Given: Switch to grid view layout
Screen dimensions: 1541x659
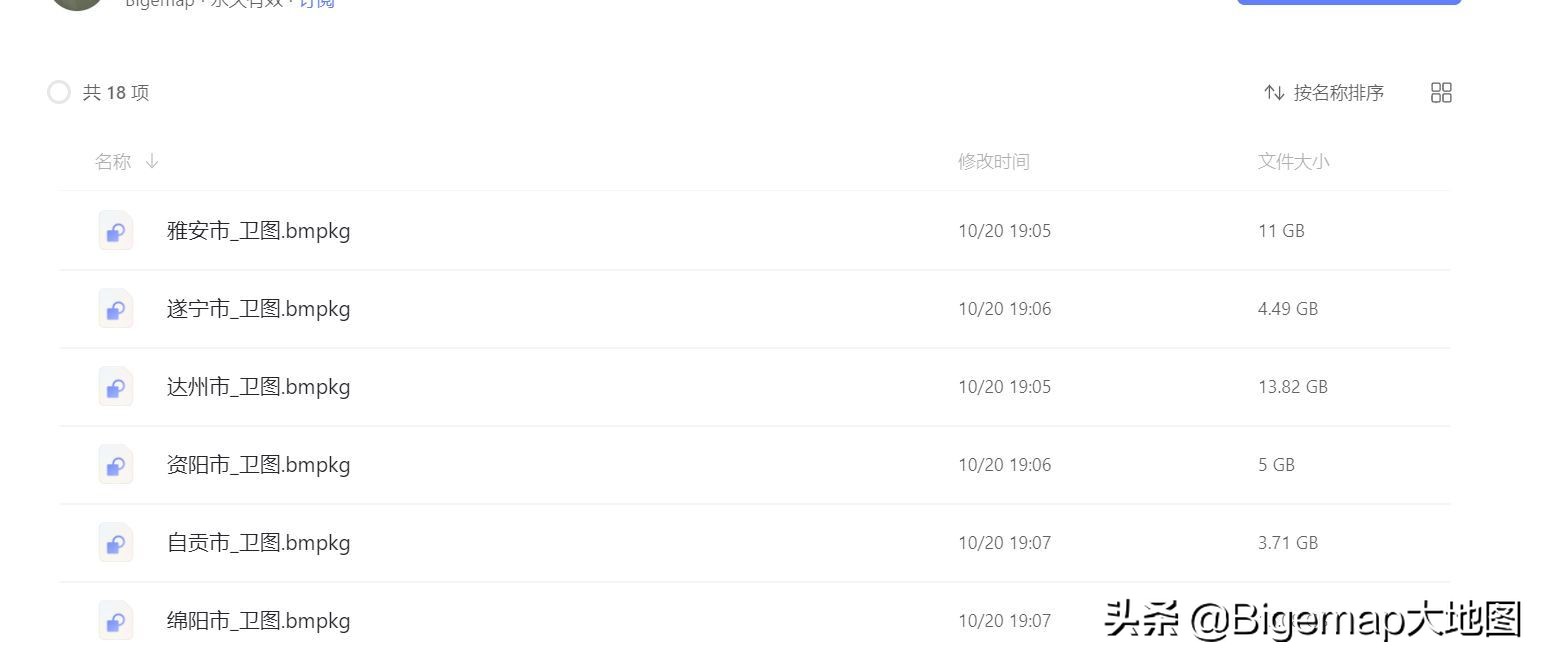Looking at the screenshot, I should tap(1441, 93).
